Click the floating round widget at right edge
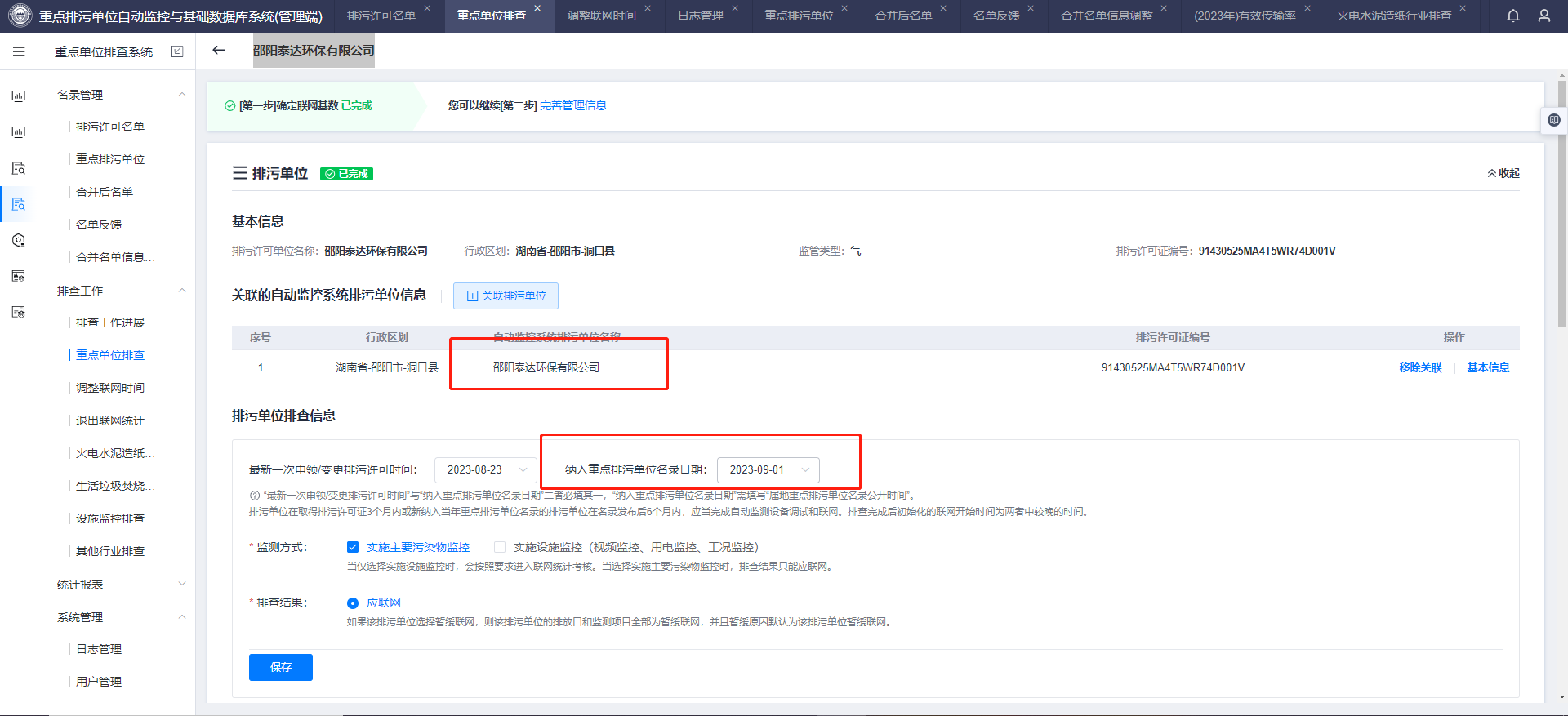Viewport: 1568px width, 716px height. pos(1554,120)
